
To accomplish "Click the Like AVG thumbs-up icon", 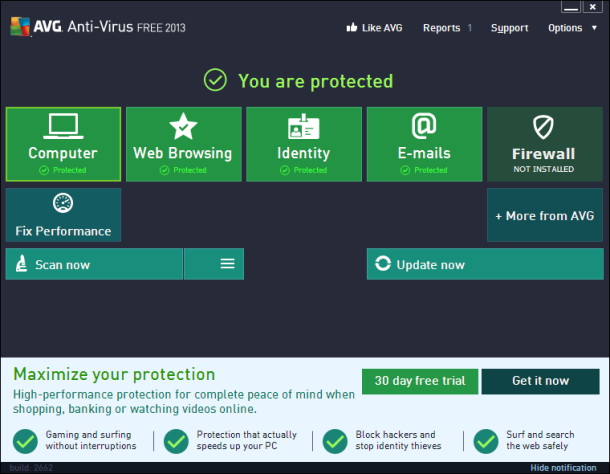I will (352, 28).
